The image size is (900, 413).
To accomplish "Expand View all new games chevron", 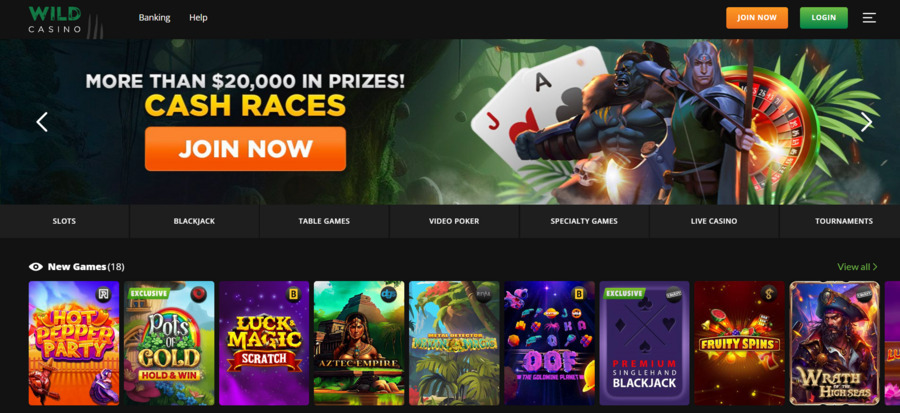I will coord(875,267).
